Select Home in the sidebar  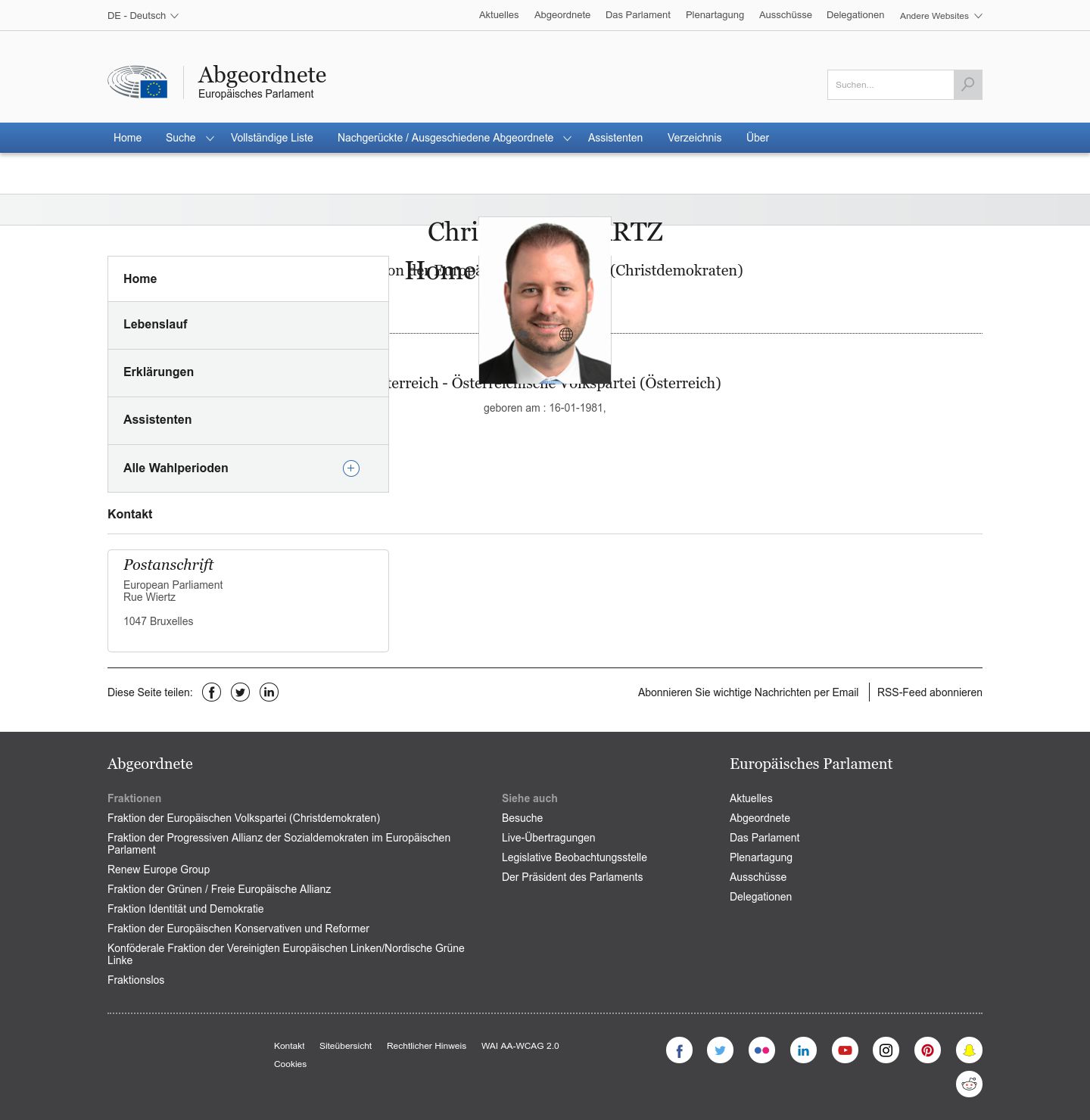[248, 279]
